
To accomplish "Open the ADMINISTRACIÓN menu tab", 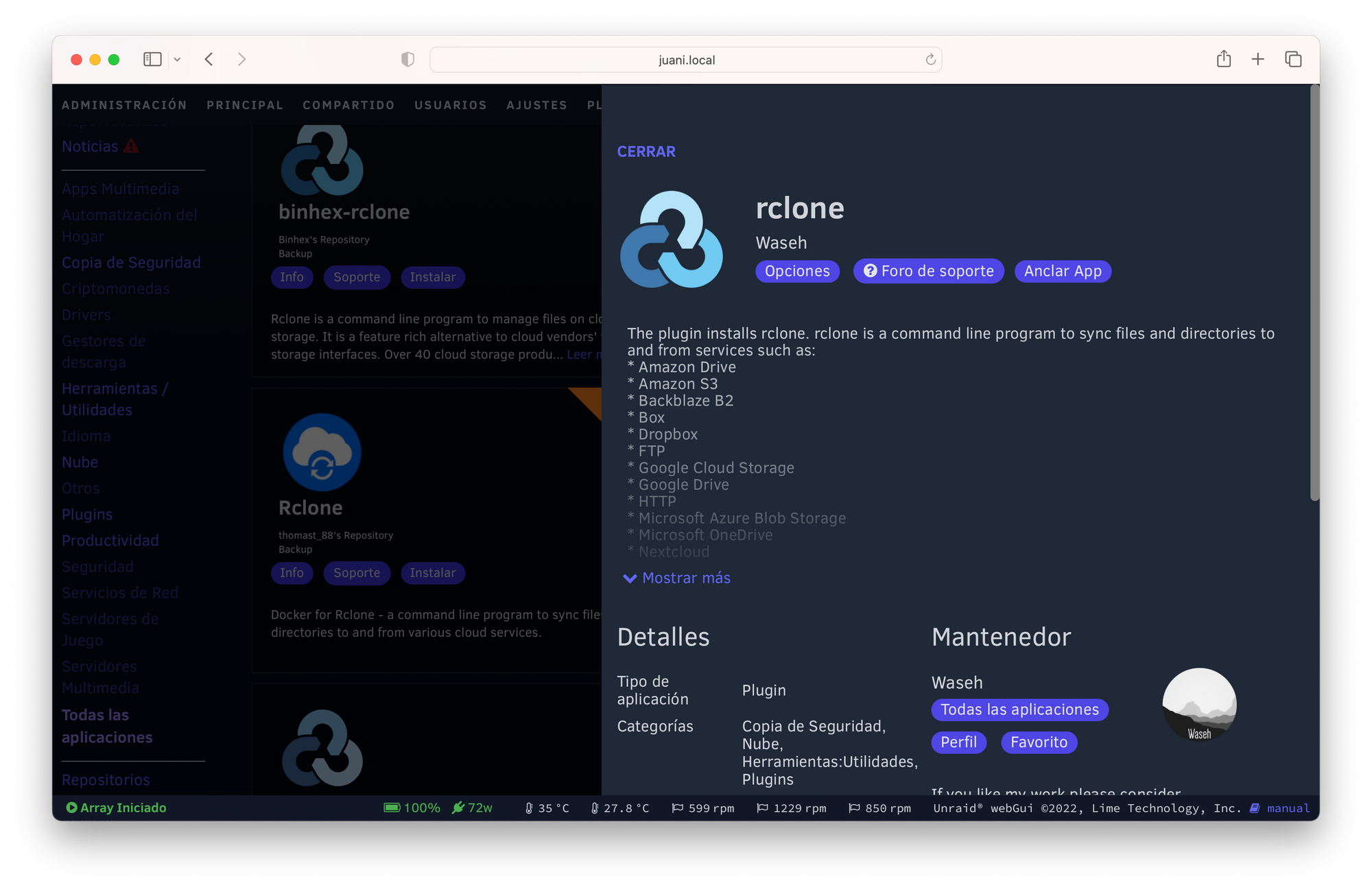I will [124, 105].
